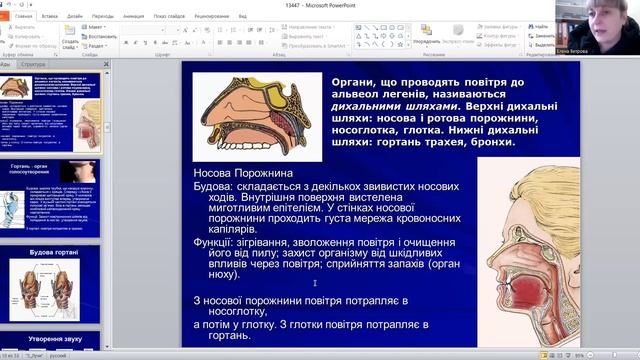Toggle the numbered list button
This screenshot has height=360, width=640.
(234, 30)
